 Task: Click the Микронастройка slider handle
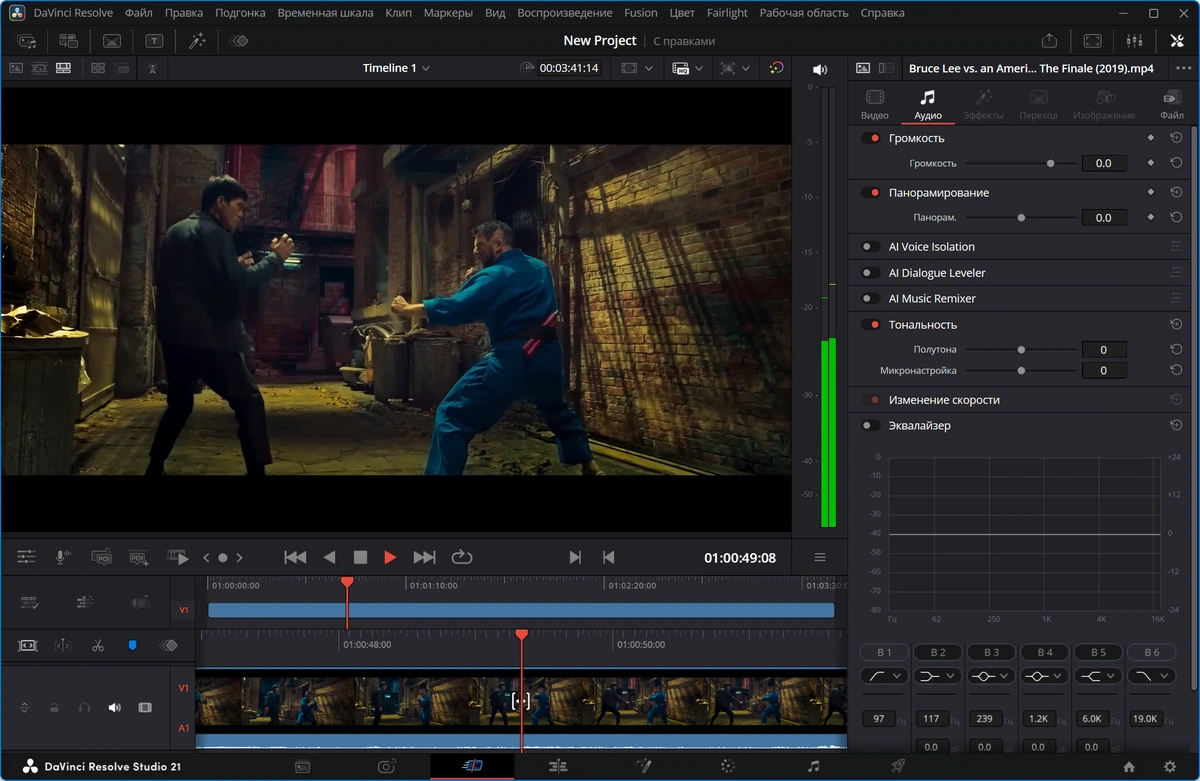click(1021, 371)
